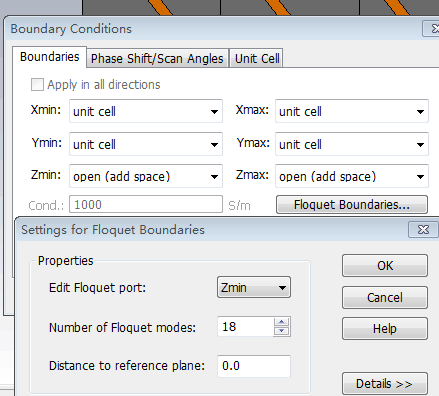Select the Boundaries tab
The image size is (439, 396).
click(50, 57)
